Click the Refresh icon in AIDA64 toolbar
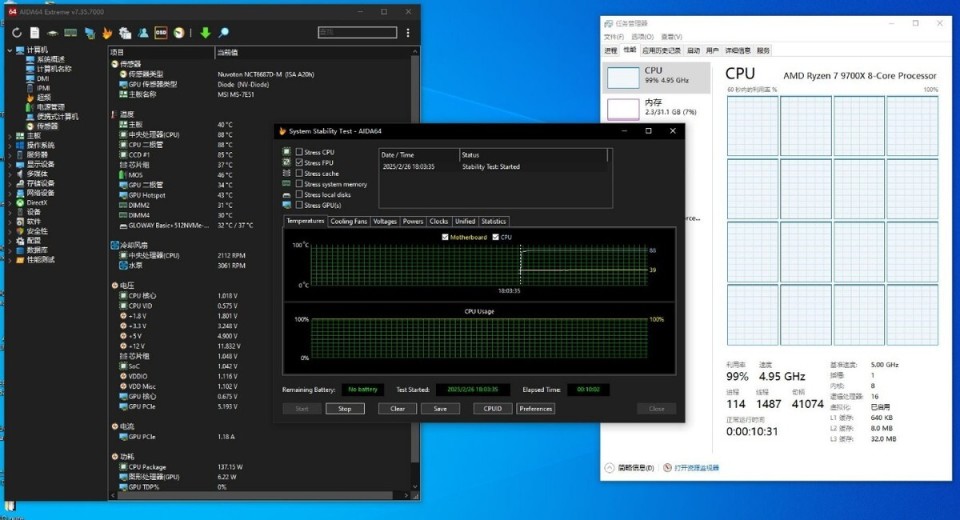The height and width of the screenshot is (520, 960). 17,33
